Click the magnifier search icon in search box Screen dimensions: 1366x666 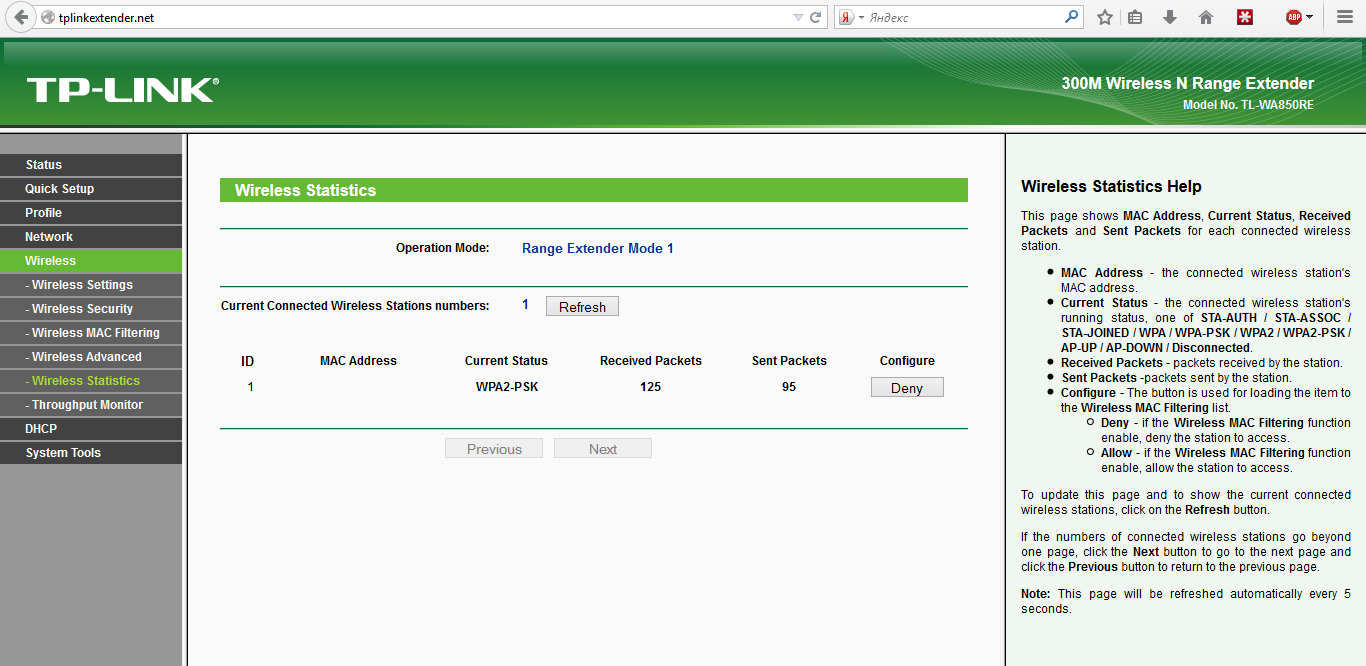coord(1072,17)
